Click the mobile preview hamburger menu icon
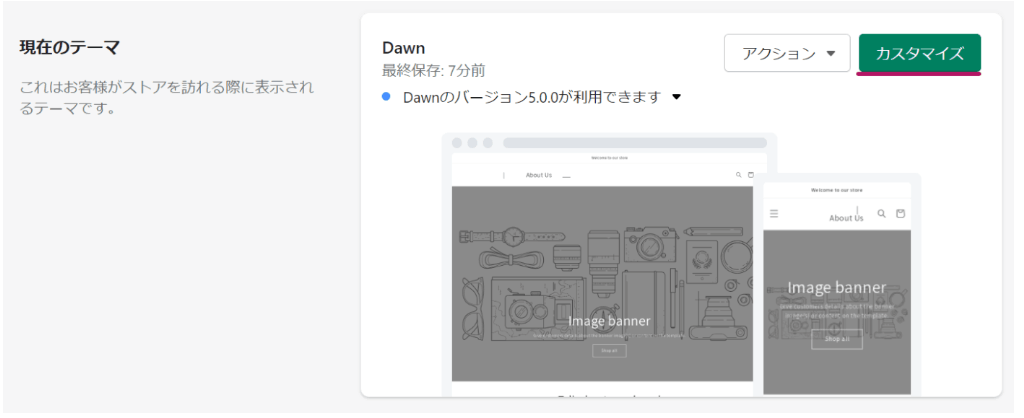 [x=774, y=213]
